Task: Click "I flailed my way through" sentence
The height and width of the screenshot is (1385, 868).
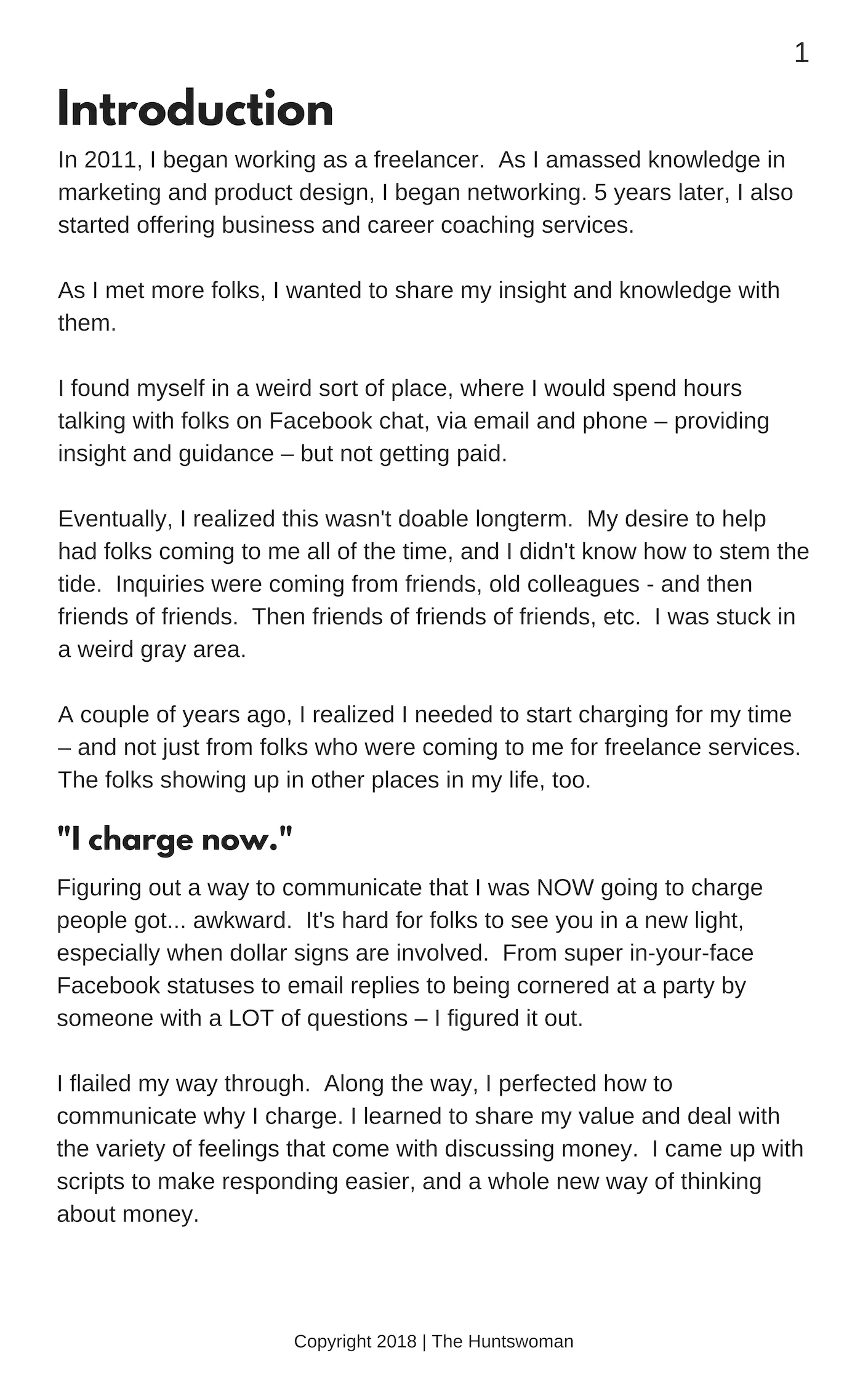Action: click(183, 1083)
